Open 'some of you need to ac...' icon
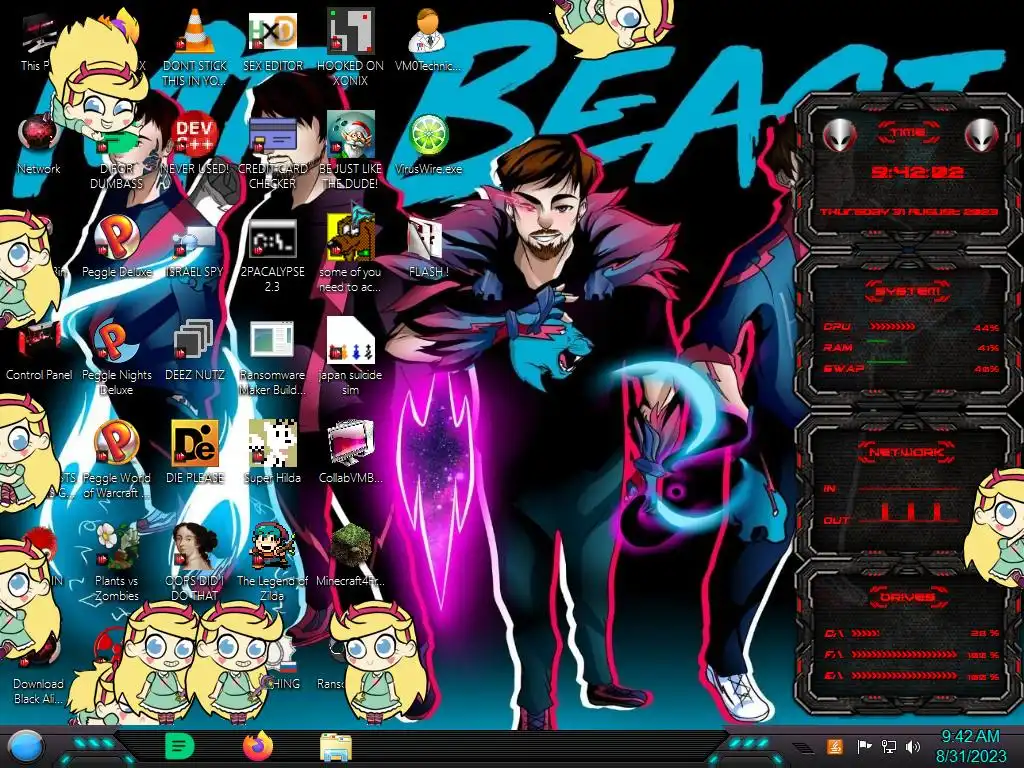1024x768 pixels. [x=350, y=236]
